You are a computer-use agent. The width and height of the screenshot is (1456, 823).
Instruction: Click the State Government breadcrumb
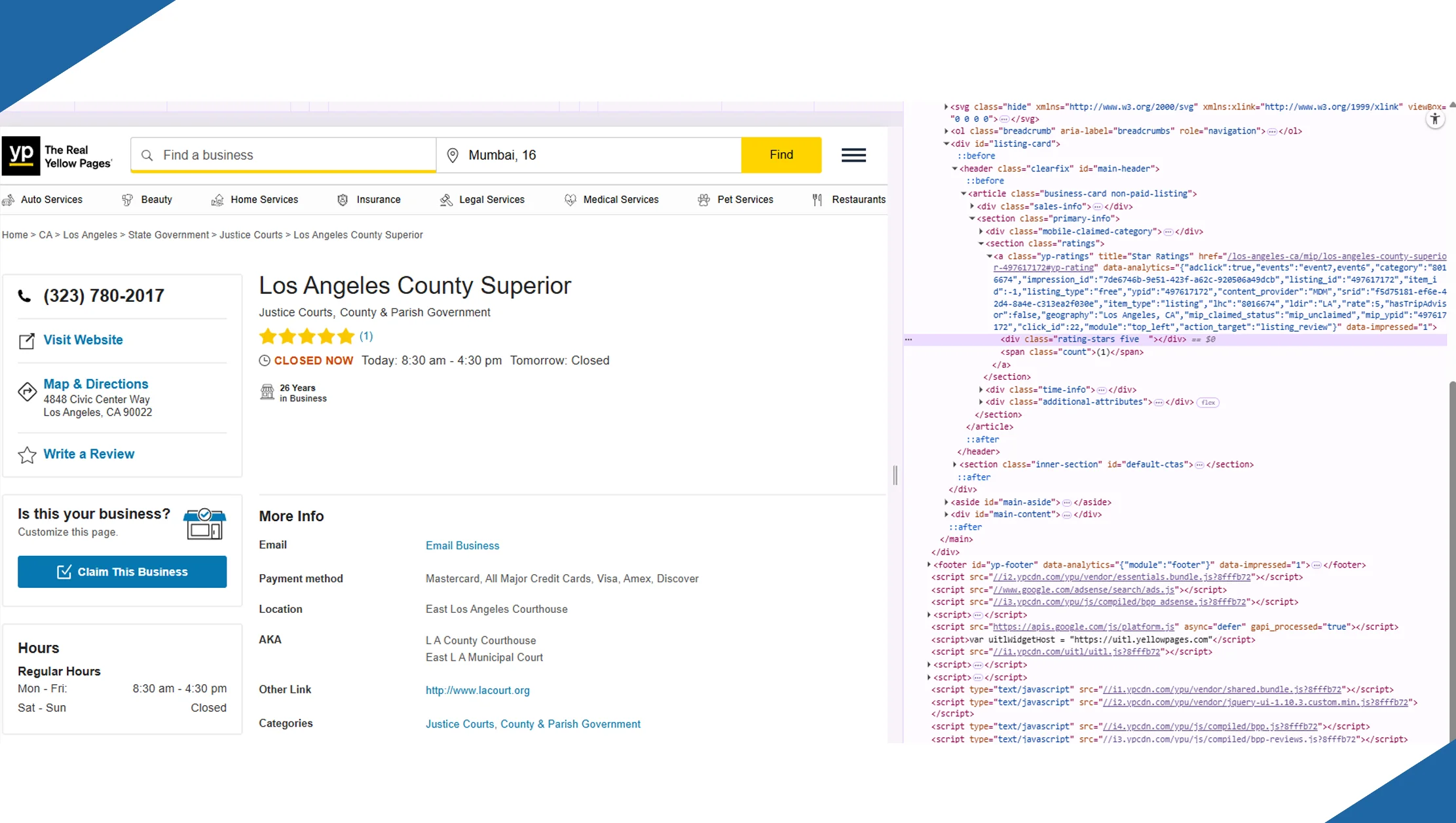(x=168, y=235)
